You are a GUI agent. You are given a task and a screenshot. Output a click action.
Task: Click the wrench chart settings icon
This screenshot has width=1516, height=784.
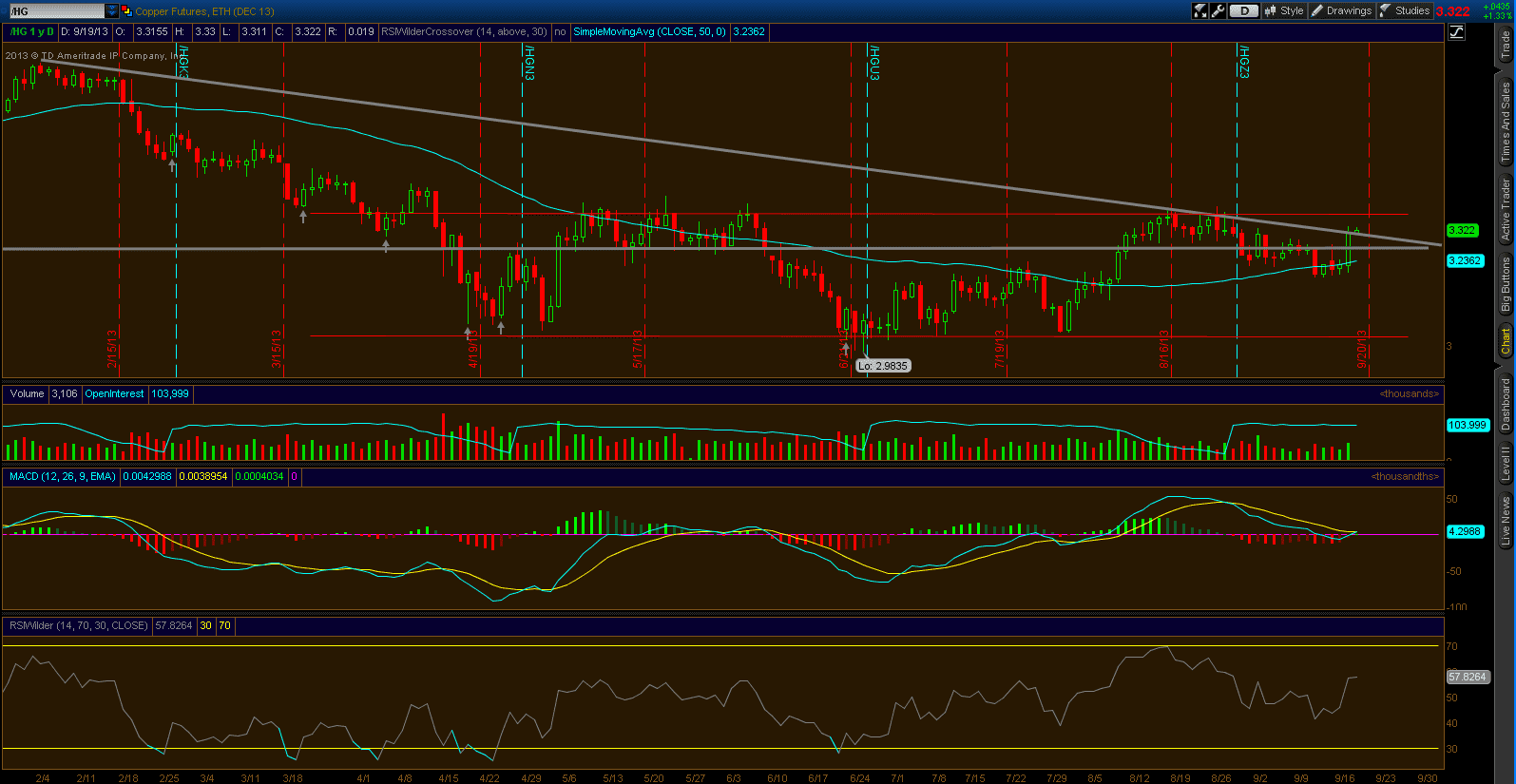point(1218,10)
